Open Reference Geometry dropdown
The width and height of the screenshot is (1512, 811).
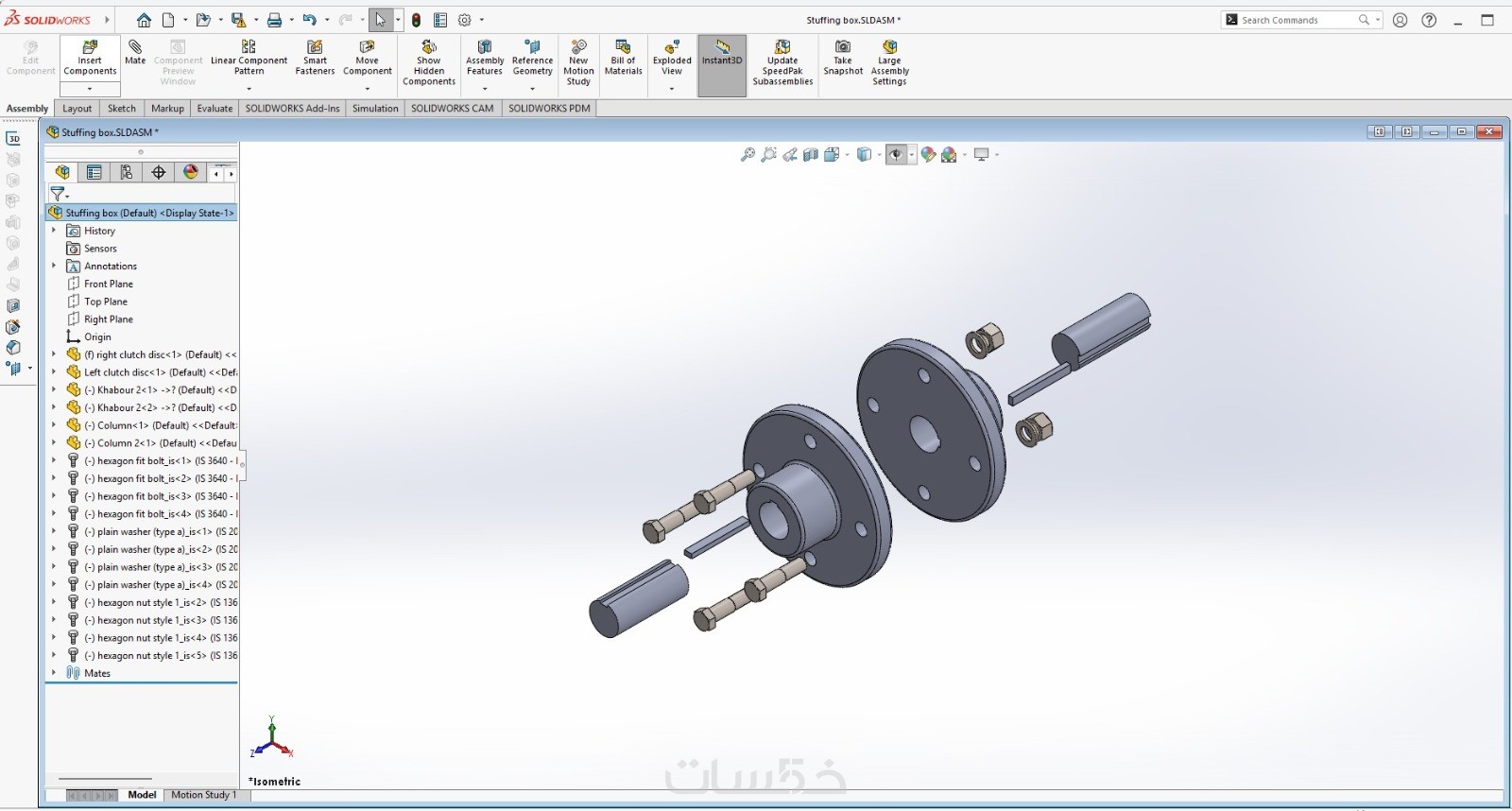pyautogui.click(x=532, y=89)
